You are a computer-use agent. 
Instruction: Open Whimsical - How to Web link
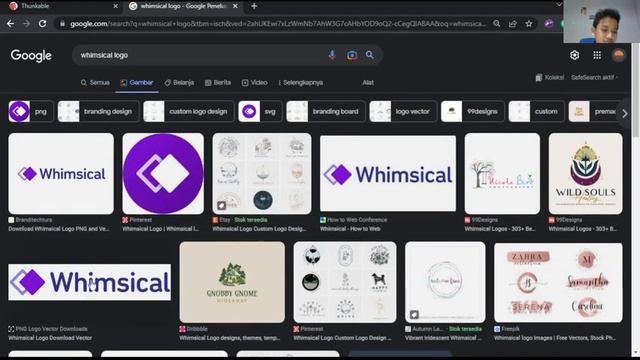[350, 229]
